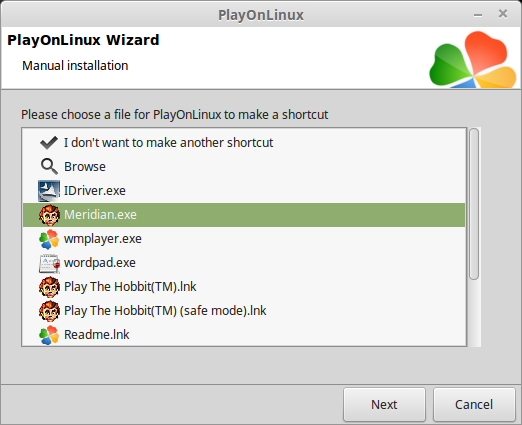The image size is (522, 425).
Task: Select the highlighted Meridian.exe row
Action: click(244, 215)
